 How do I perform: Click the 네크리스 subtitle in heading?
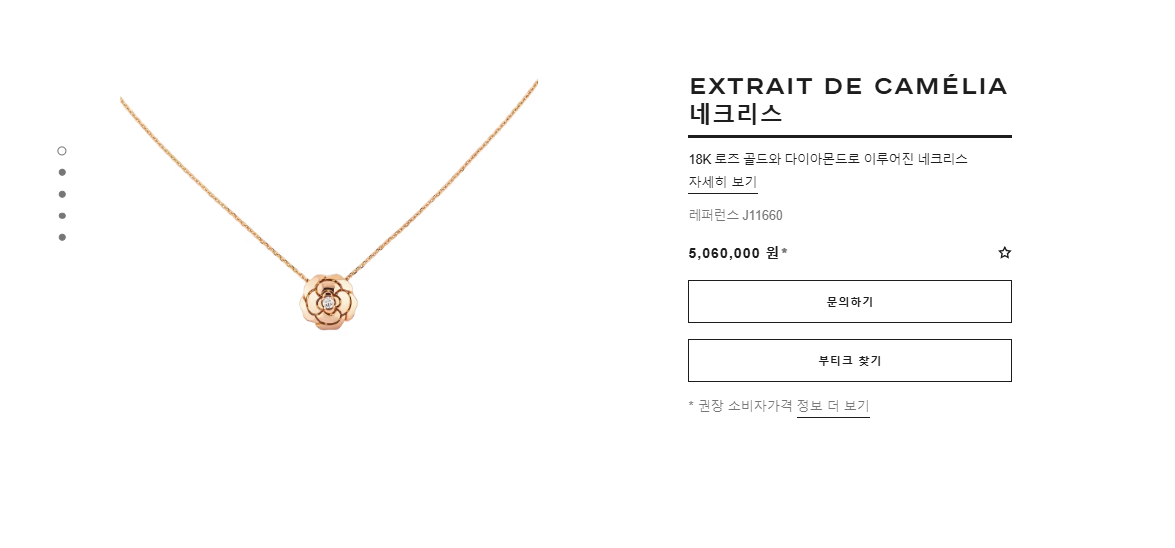coord(735,114)
